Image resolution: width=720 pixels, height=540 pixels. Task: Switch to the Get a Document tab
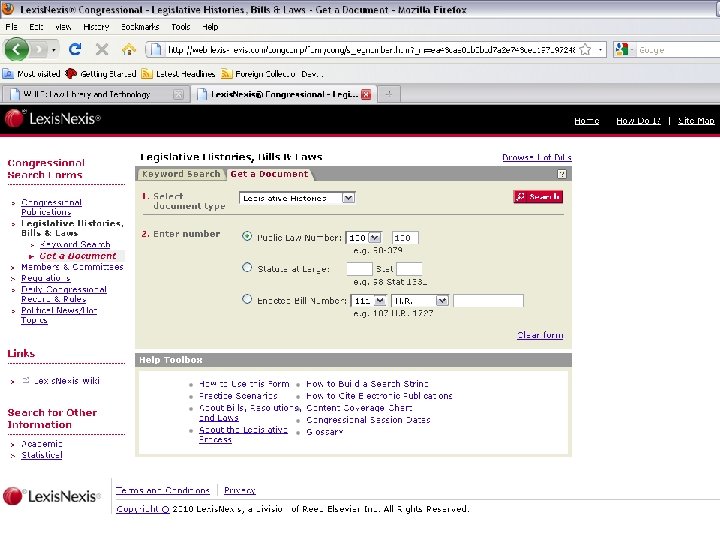269,174
